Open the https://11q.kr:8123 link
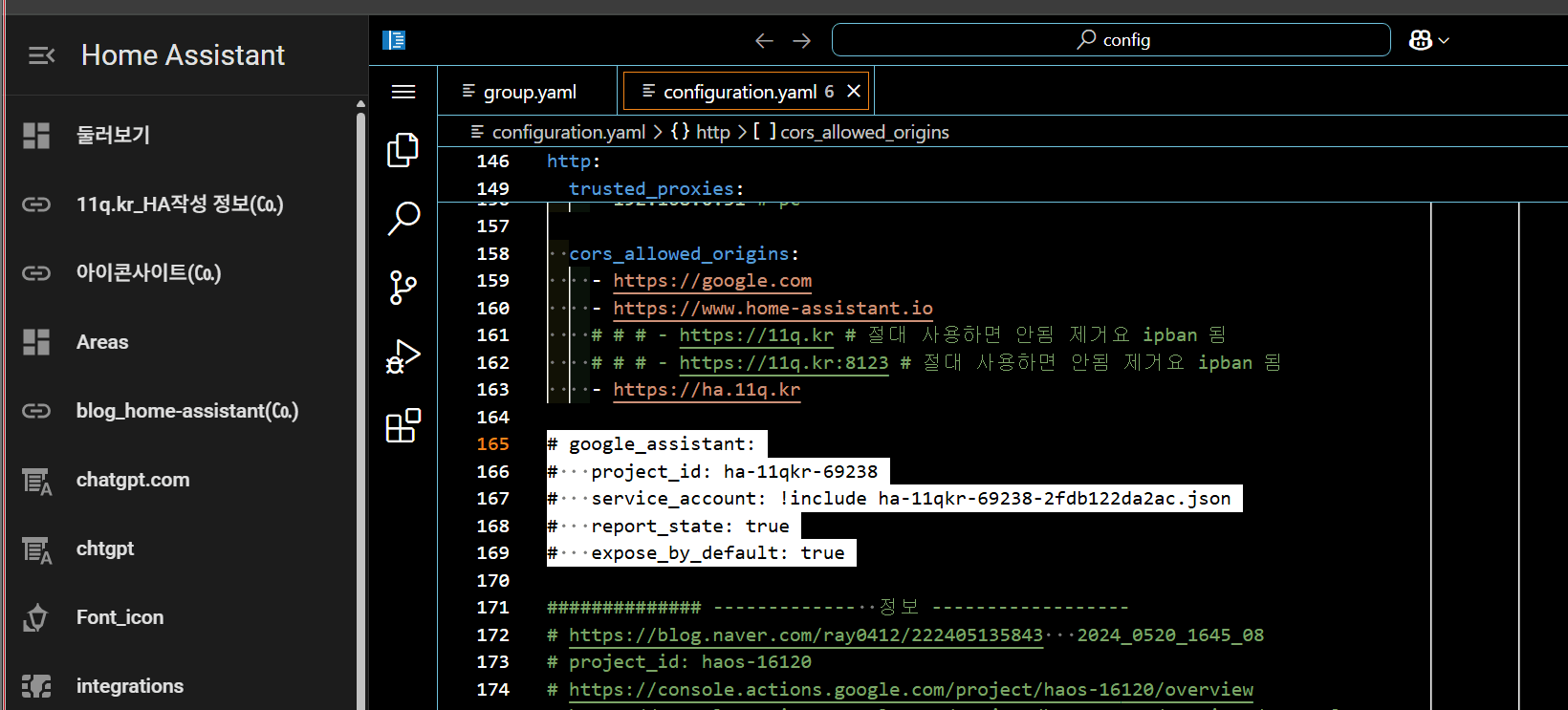1568x710 pixels. (784, 363)
